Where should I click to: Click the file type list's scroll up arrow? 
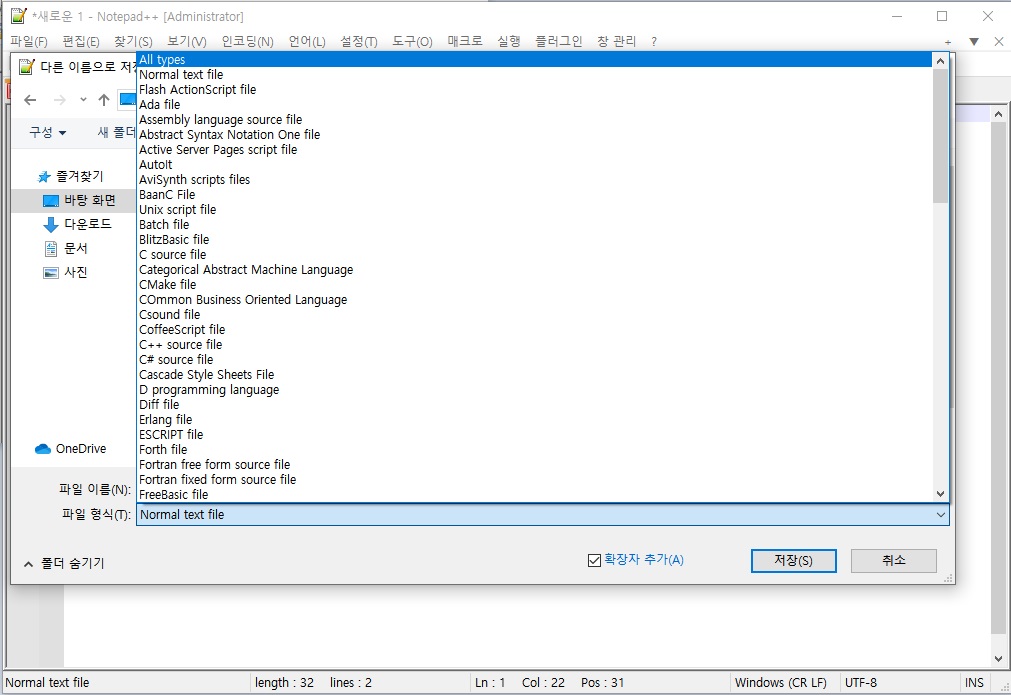tap(940, 61)
